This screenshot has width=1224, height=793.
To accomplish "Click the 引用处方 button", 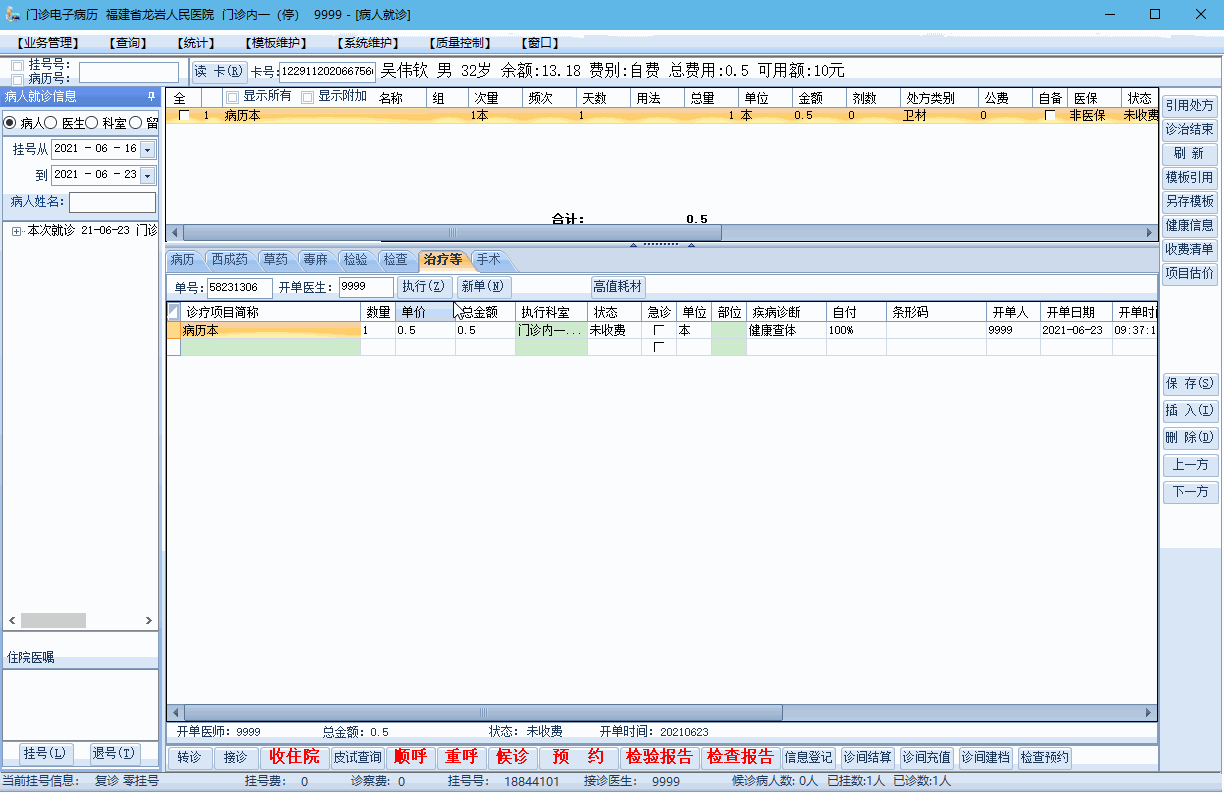I will pyautogui.click(x=1190, y=105).
